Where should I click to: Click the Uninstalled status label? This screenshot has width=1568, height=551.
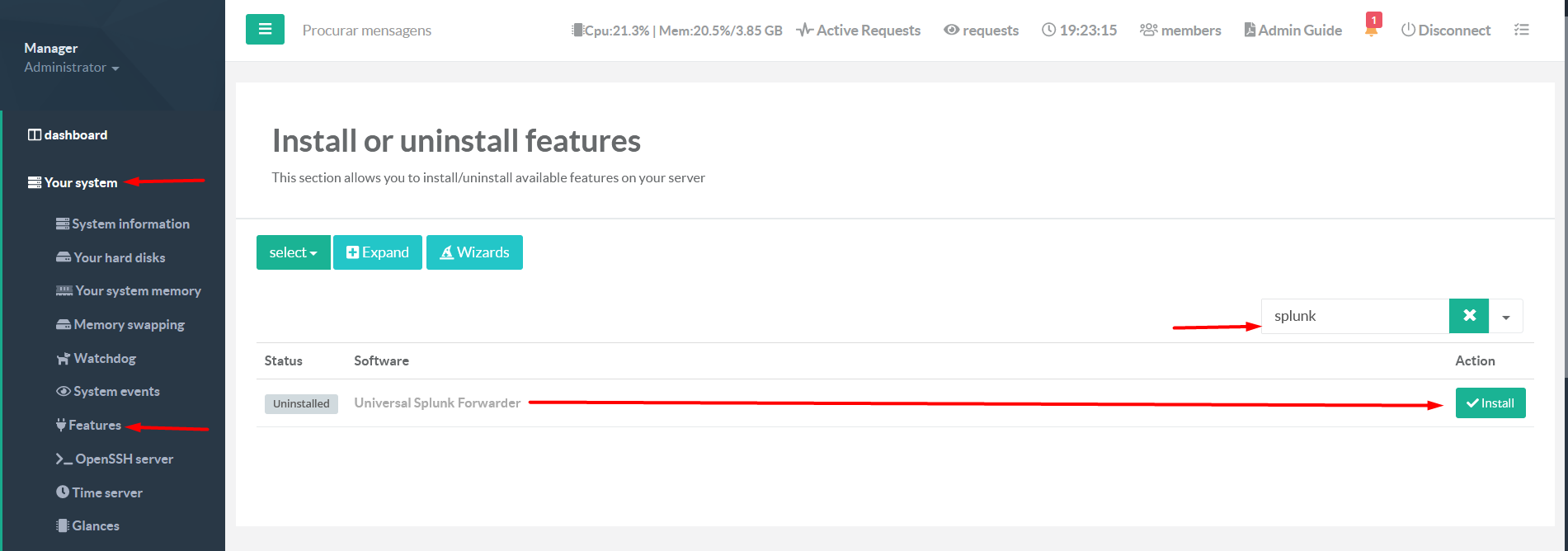[301, 403]
